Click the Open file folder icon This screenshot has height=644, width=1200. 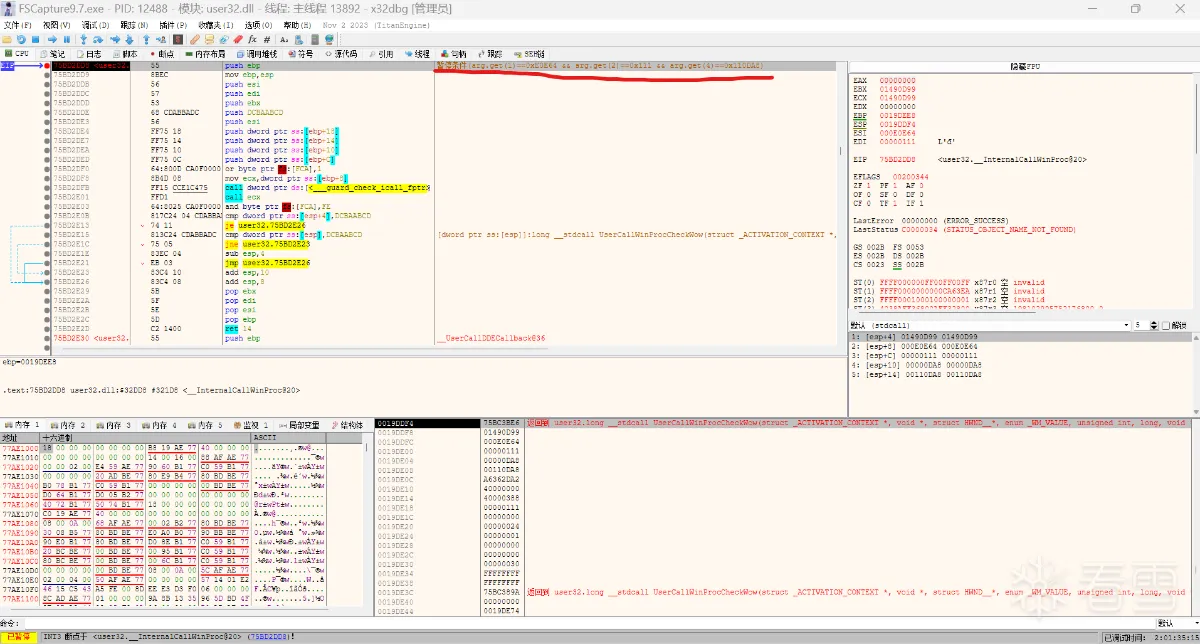pyautogui.click(x=7, y=39)
